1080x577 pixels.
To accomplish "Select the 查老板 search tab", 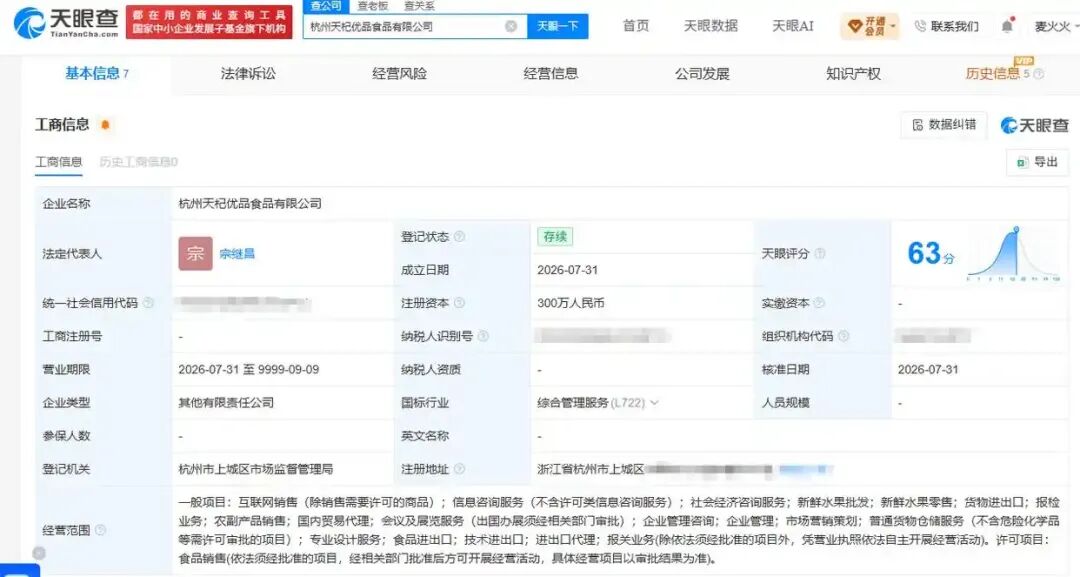I will coord(373,6).
